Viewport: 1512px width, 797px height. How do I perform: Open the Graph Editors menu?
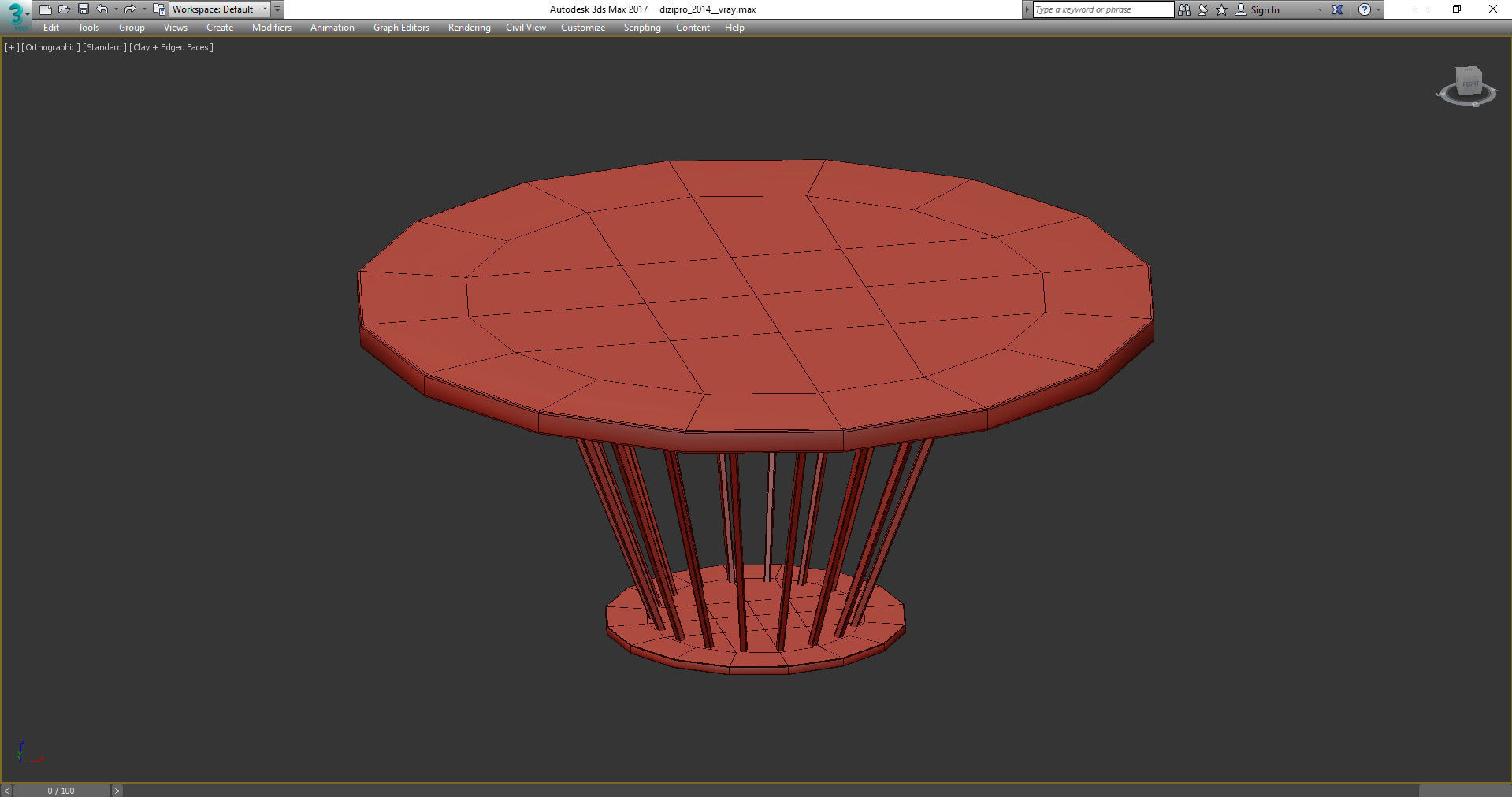401,28
